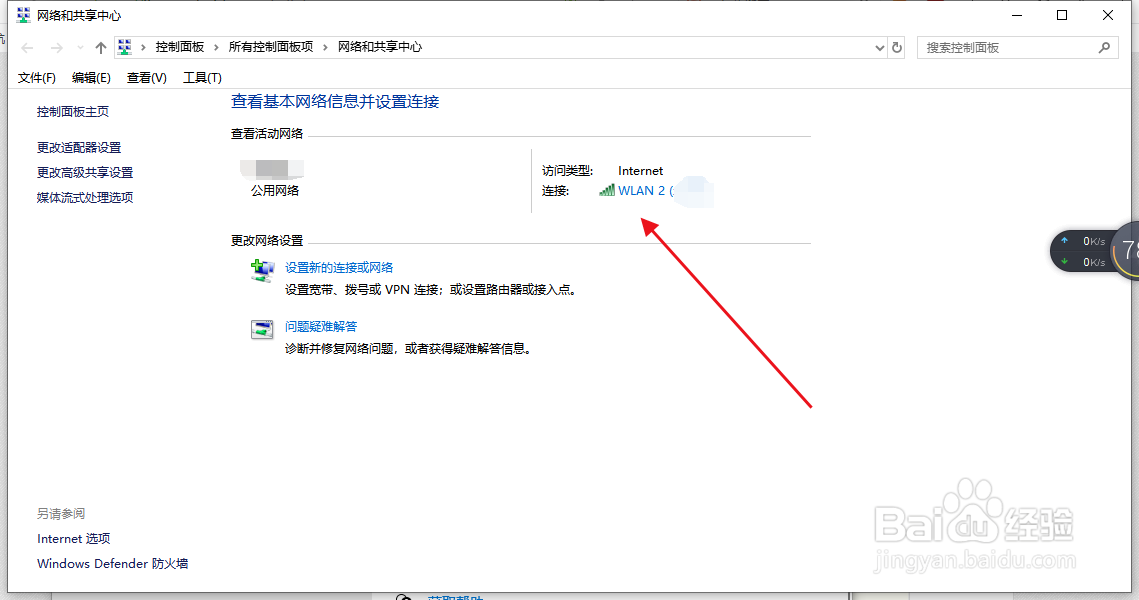1139x600 pixels.
Task: Open 更改适配器设置
Action: (78, 147)
